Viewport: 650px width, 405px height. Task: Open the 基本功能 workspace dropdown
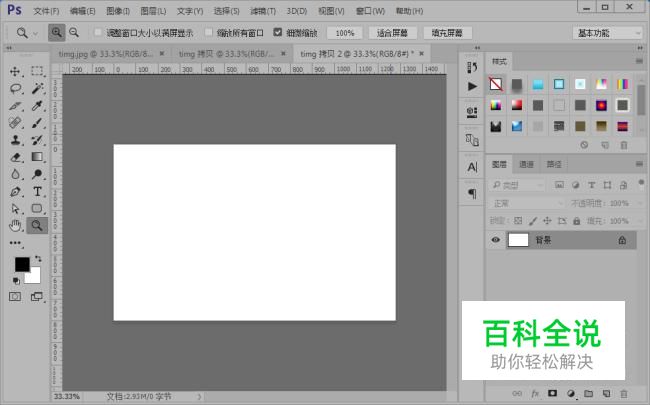tap(608, 33)
